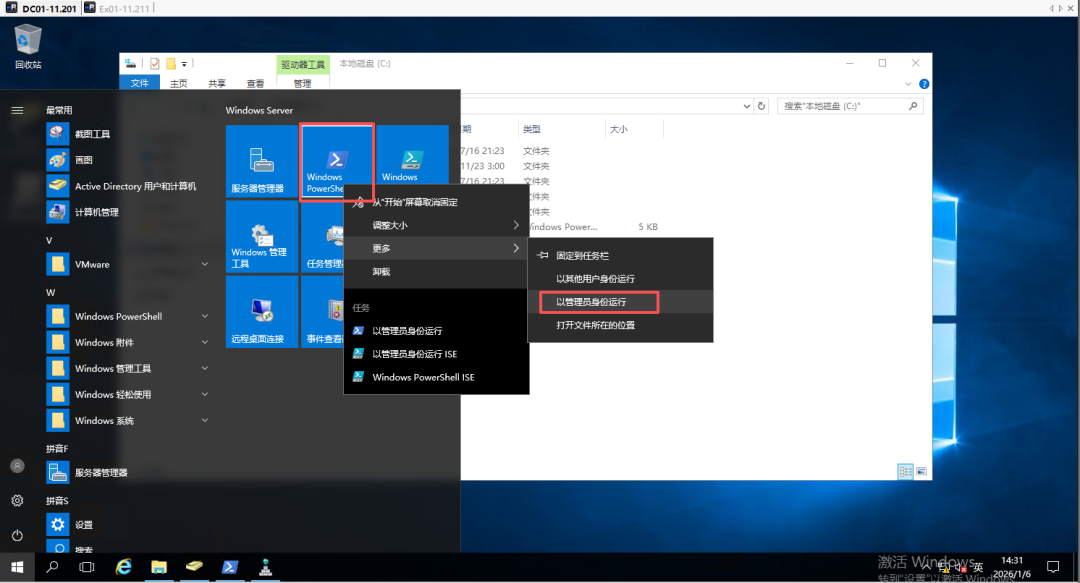Open taskbar search magnifier
Image resolution: width=1080 pixels, height=583 pixels.
click(x=52, y=567)
